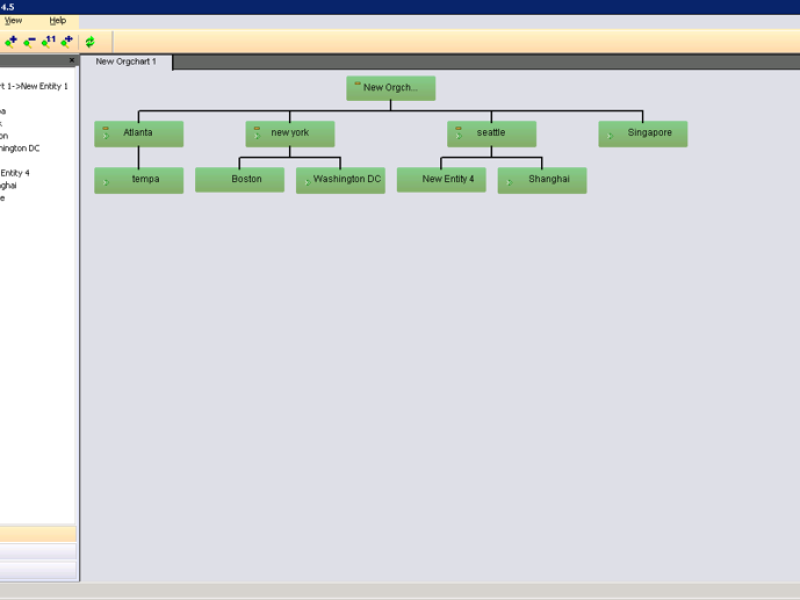Viewport: 800px width, 600px height.
Task: Select the 'ghai' row in side panel
Action: pyautogui.click(x=9, y=185)
